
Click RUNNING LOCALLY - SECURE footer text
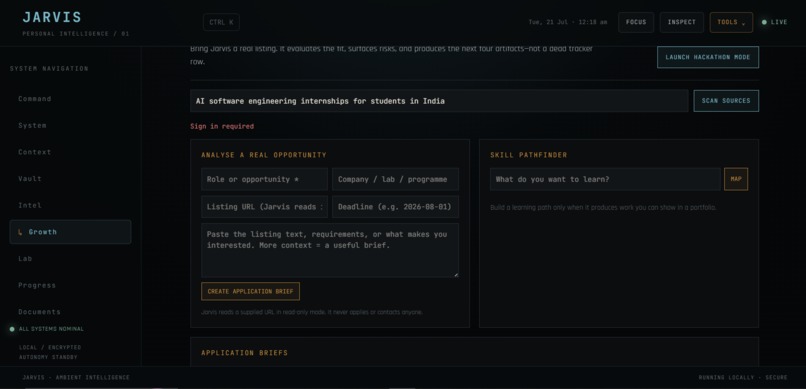coord(743,378)
